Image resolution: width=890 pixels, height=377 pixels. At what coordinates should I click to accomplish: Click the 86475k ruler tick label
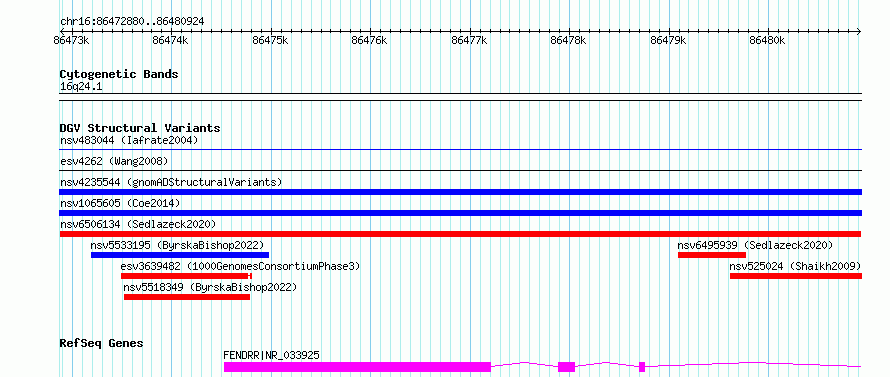[271, 40]
